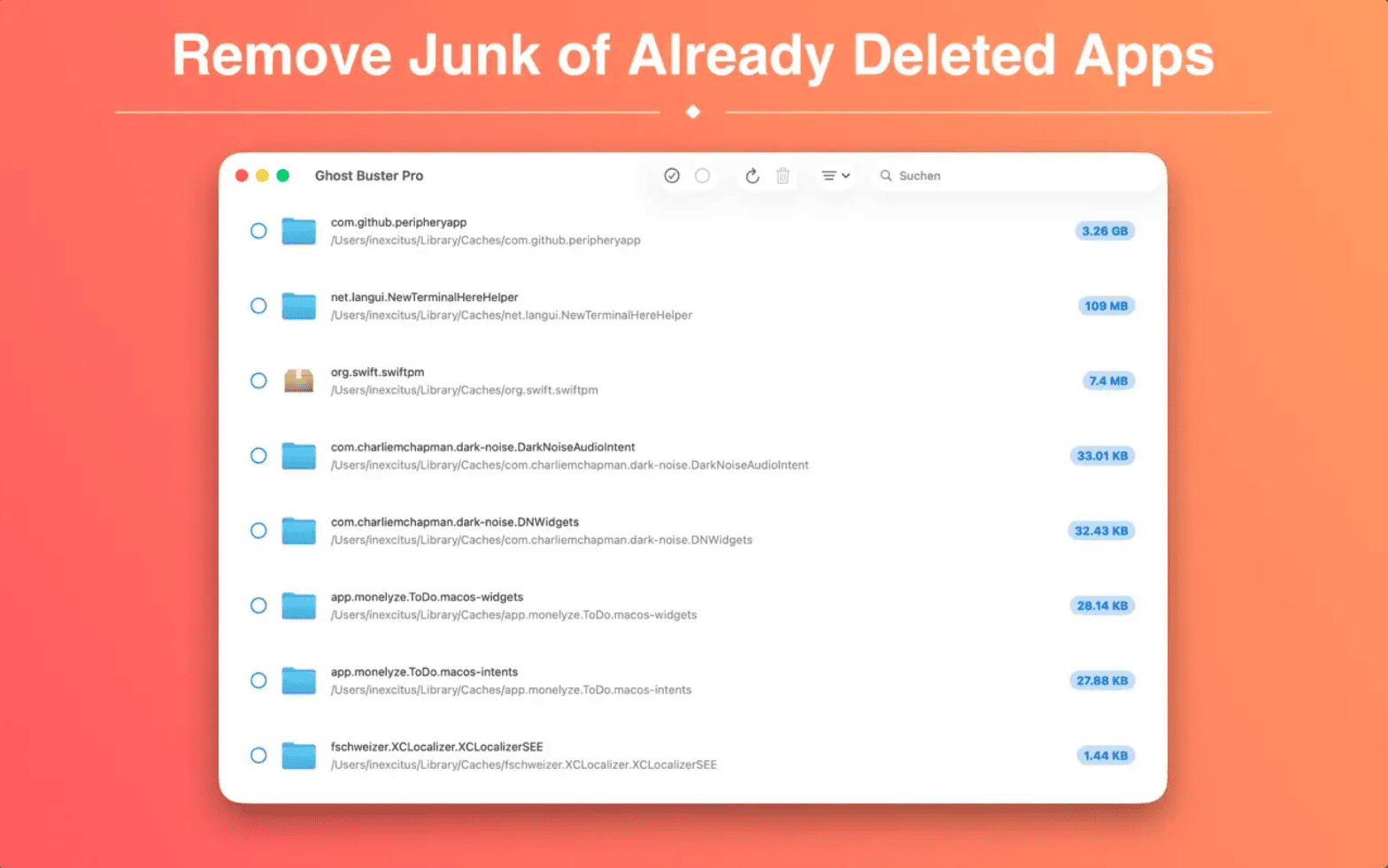Image resolution: width=1388 pixels, height=868 pixels.
Task: Select the net.langui.NewTerminalHereHelper checkbox
Action: pos(258,306)
